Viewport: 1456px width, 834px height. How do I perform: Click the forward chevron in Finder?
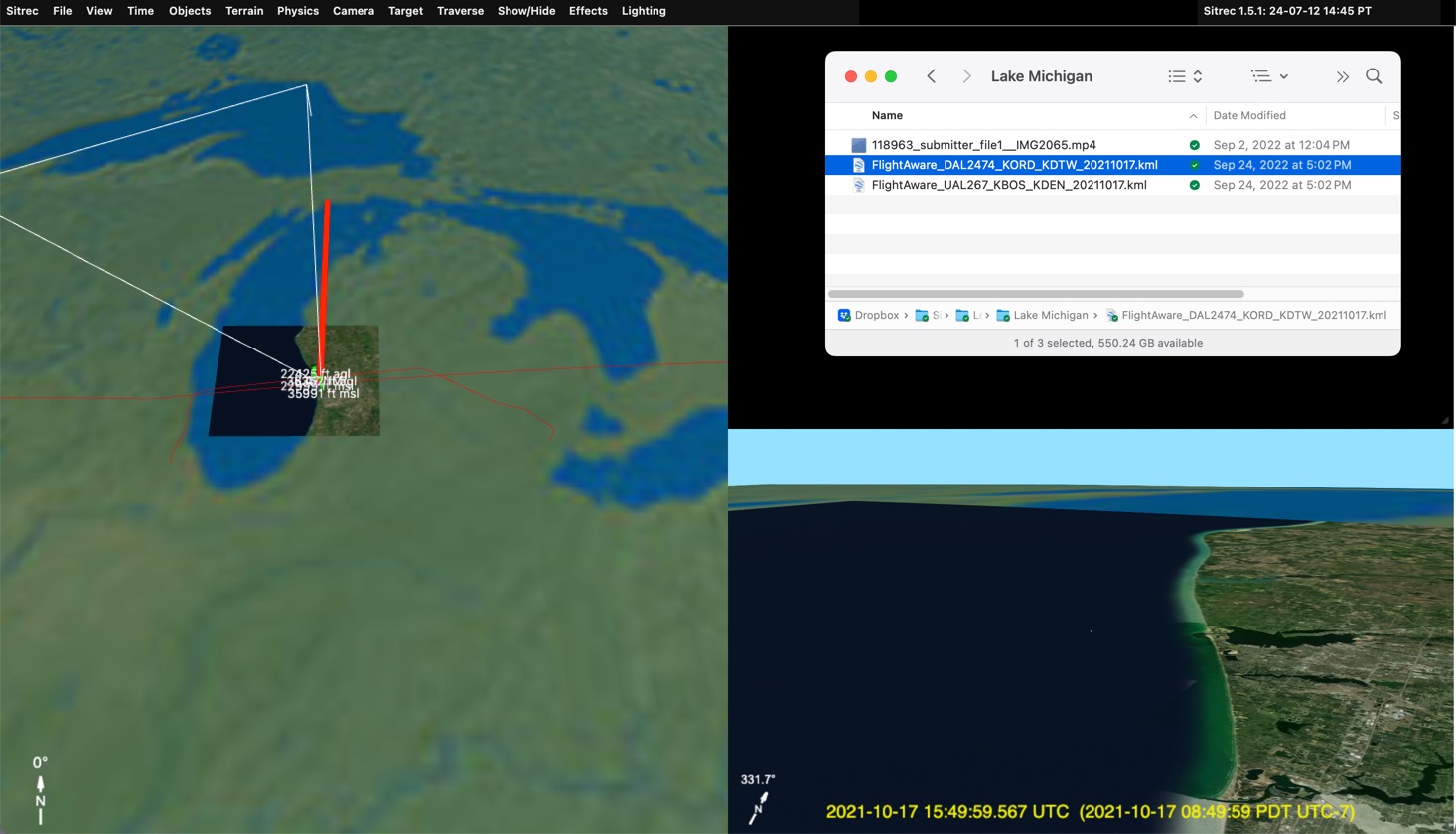(965, 75)
